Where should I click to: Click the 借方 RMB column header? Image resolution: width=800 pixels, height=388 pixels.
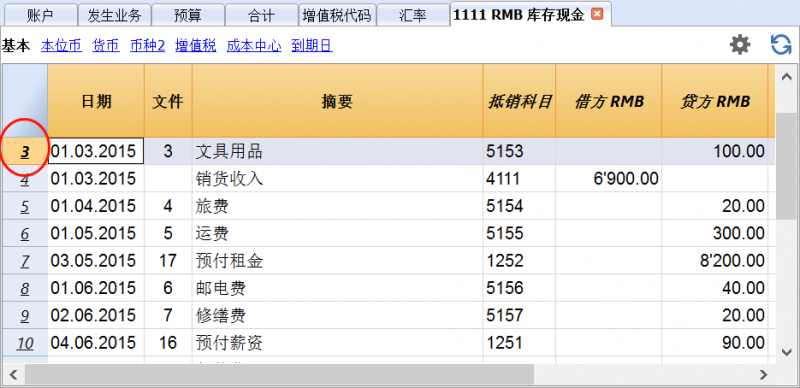(x=609, y=101)
